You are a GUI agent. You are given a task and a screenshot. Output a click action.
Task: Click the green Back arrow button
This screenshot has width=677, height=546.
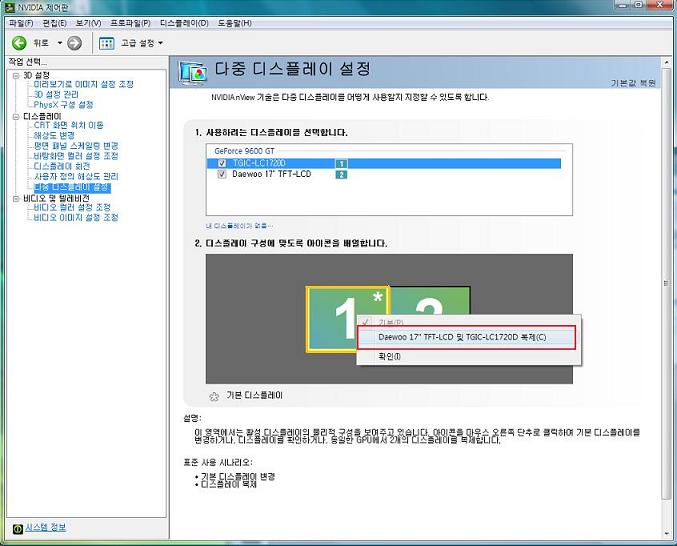[x=19, y=43]
